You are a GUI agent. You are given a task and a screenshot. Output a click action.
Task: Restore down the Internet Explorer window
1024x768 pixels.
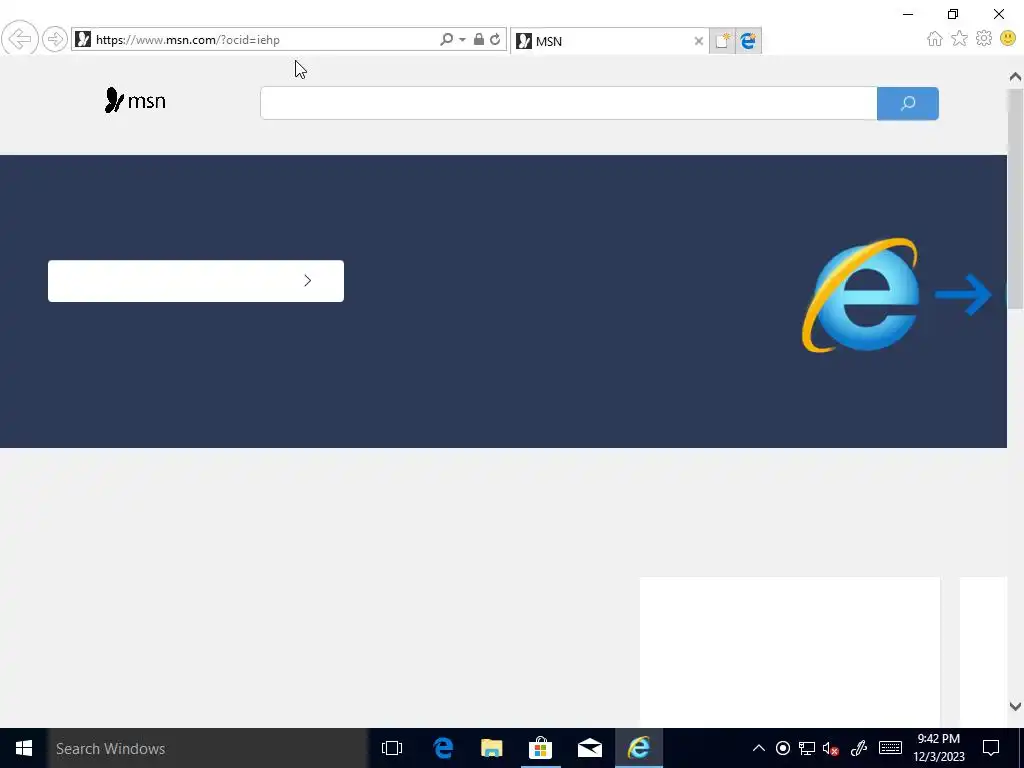click(953, 14)
